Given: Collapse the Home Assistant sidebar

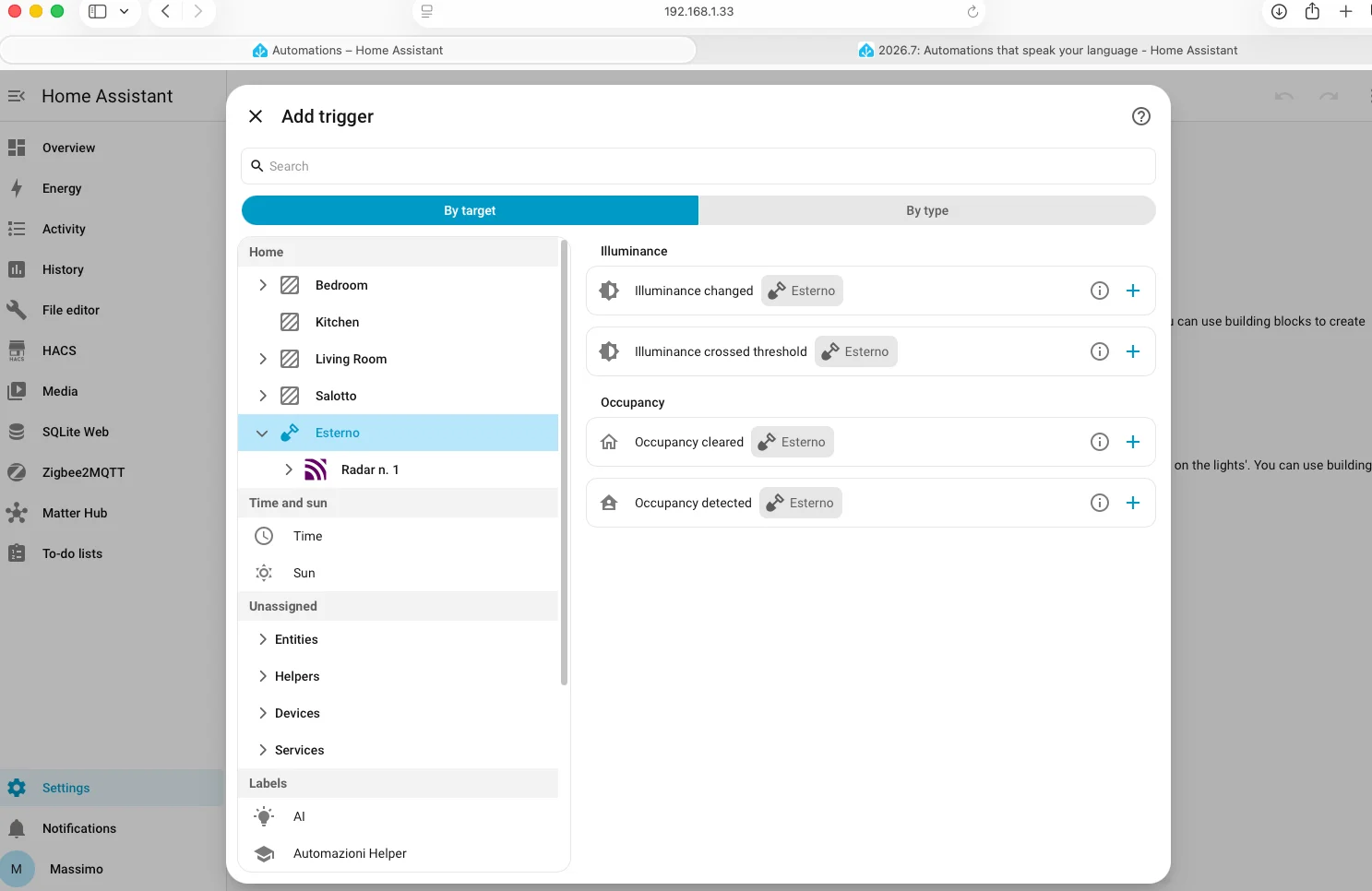Looking at the screenshot, I should point(17,96).
